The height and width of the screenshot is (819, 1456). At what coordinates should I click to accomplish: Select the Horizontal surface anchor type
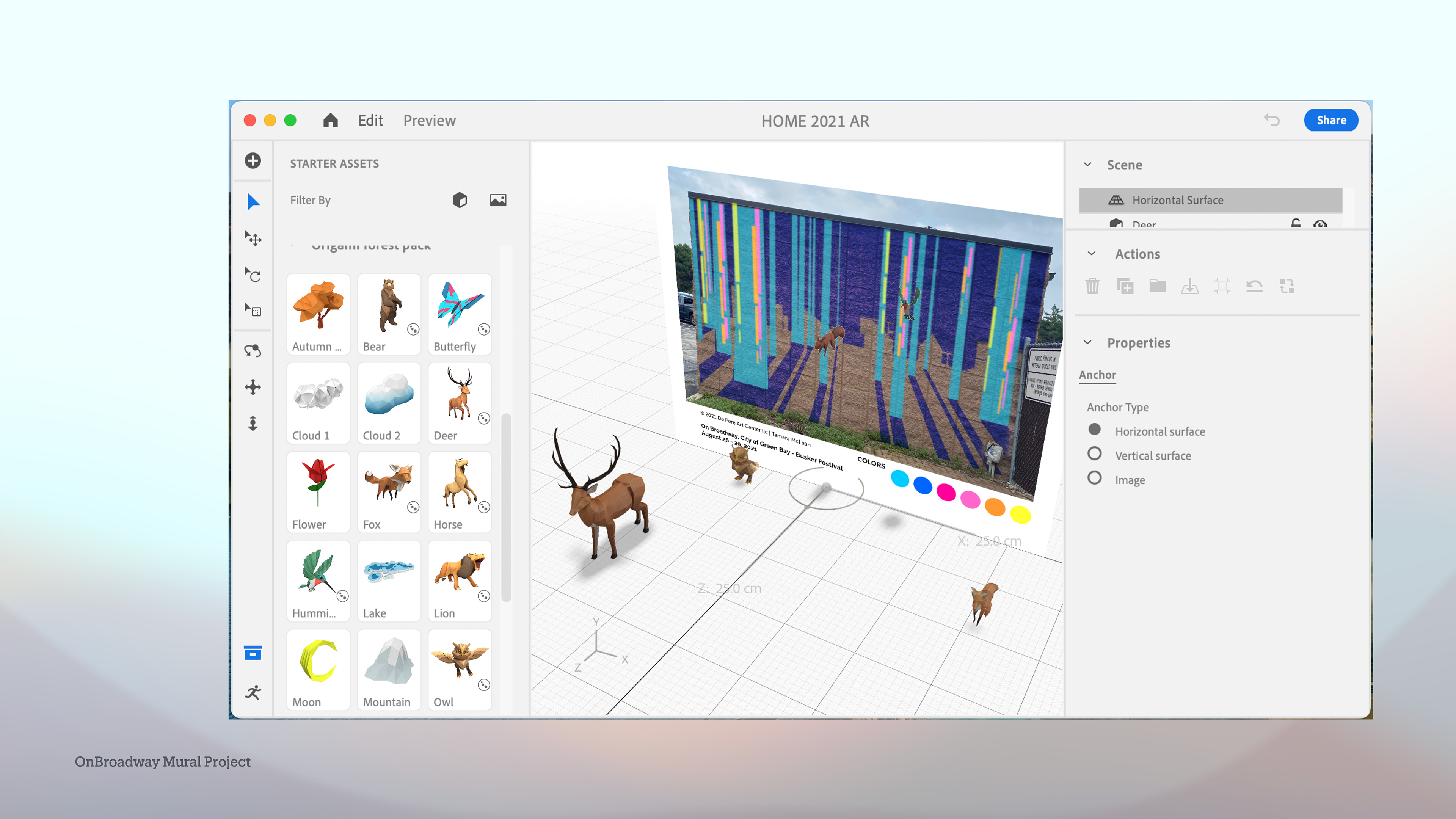(1094, 430)
